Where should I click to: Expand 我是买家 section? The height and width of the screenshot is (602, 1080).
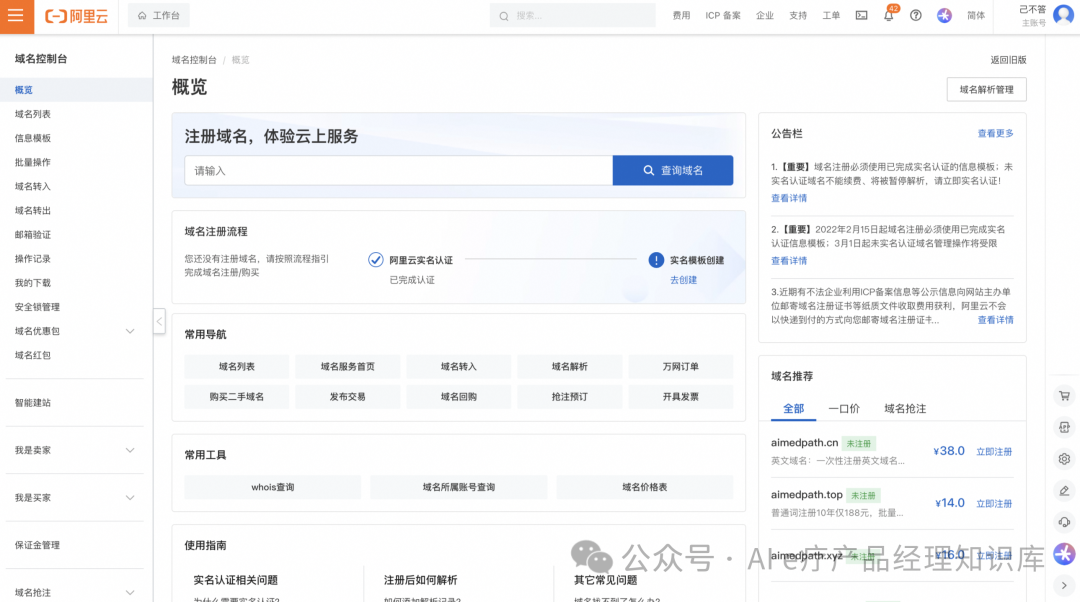129,498
